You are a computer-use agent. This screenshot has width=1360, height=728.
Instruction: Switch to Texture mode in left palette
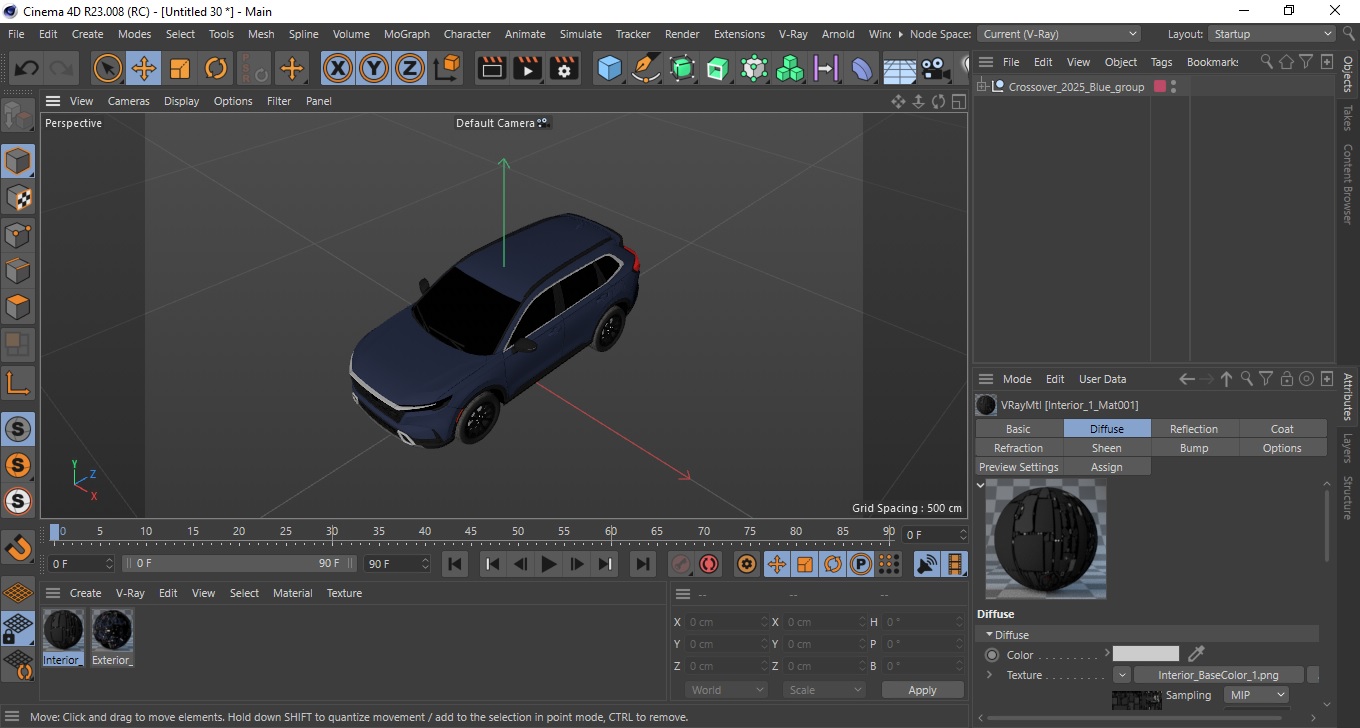pyautogui.click(x=18, y=198)
